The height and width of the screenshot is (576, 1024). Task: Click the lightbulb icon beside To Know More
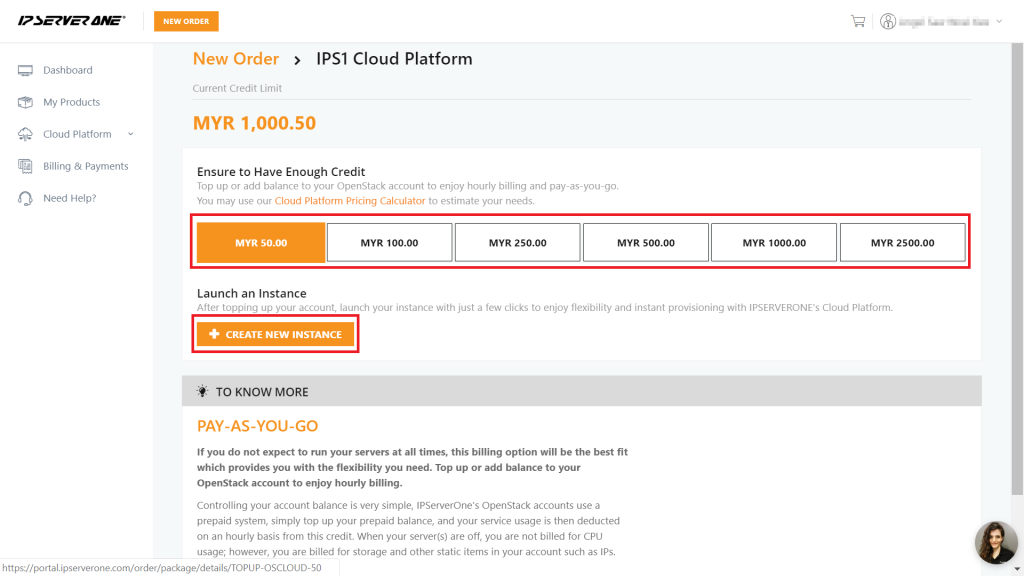pyautogui.click(x=202, y=391)
